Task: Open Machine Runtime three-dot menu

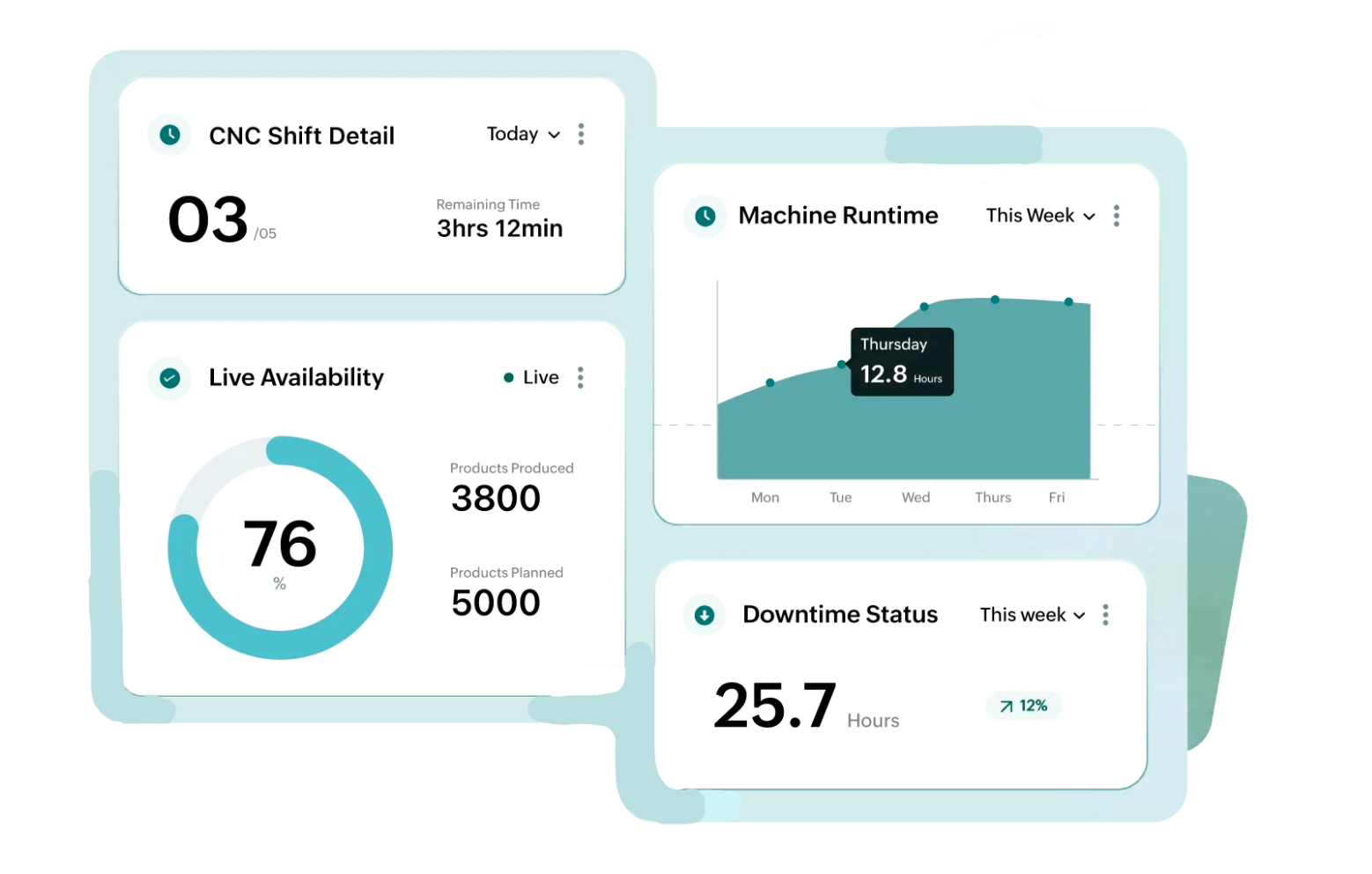Action: 1117,216
